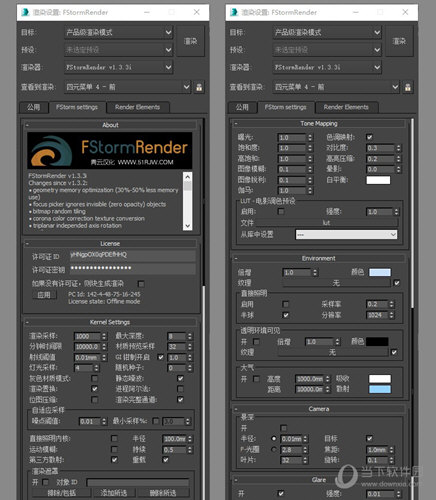Open Render Elements tab in right window
Viewport: 436px width, 500px height.
(346, 107)
